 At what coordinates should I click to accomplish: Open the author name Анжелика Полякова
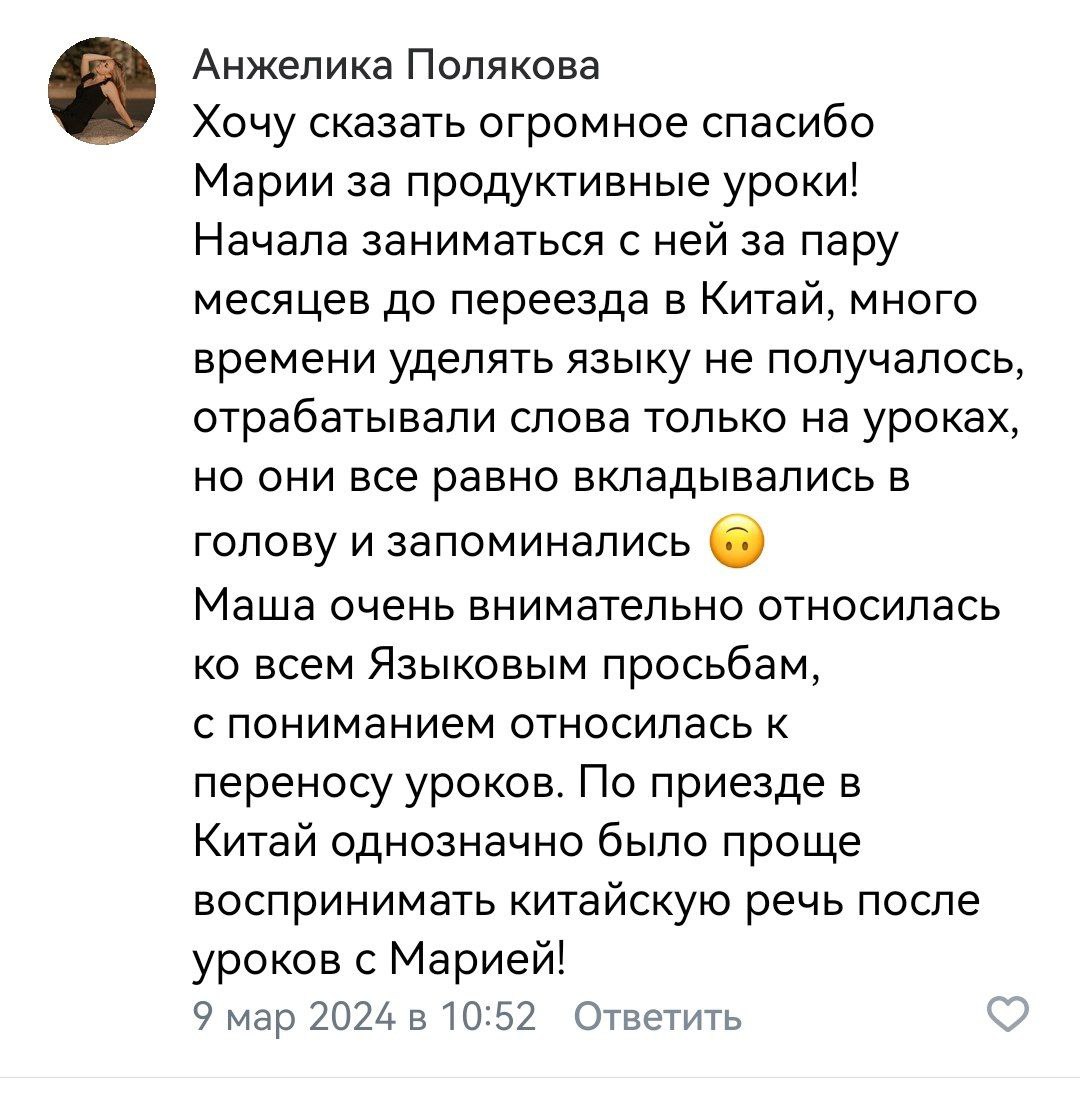[x=396, y=66]
